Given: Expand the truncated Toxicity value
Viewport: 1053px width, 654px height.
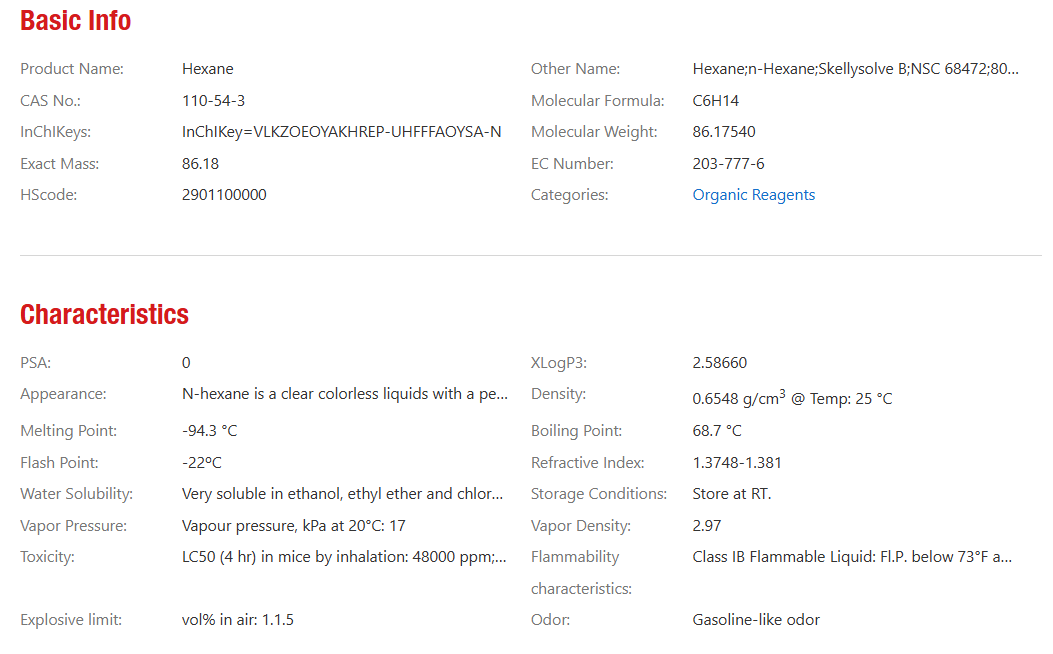Looking at the screenshot, I should (344, 557).
